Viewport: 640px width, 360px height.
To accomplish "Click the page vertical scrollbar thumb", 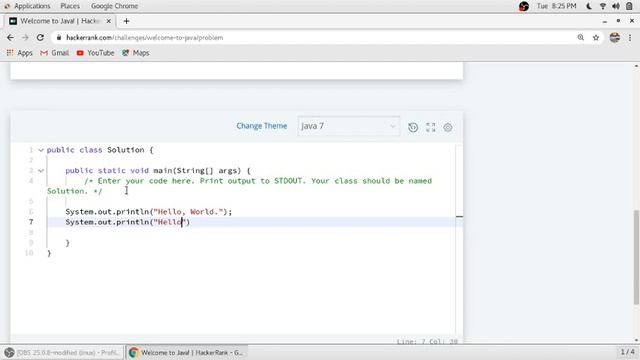I will click(636, 257).
